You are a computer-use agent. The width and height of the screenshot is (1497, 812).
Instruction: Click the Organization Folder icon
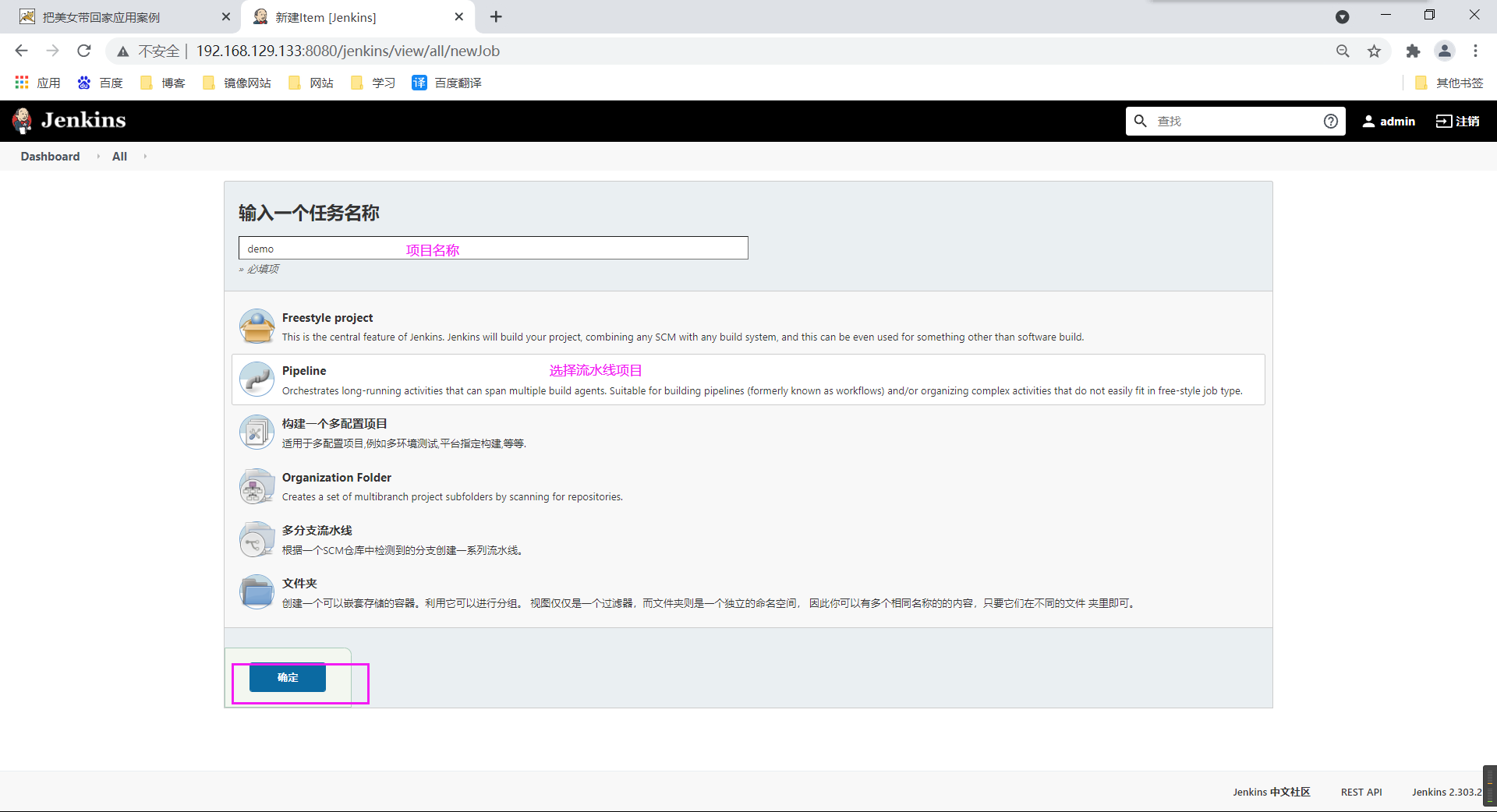[257, 486]
